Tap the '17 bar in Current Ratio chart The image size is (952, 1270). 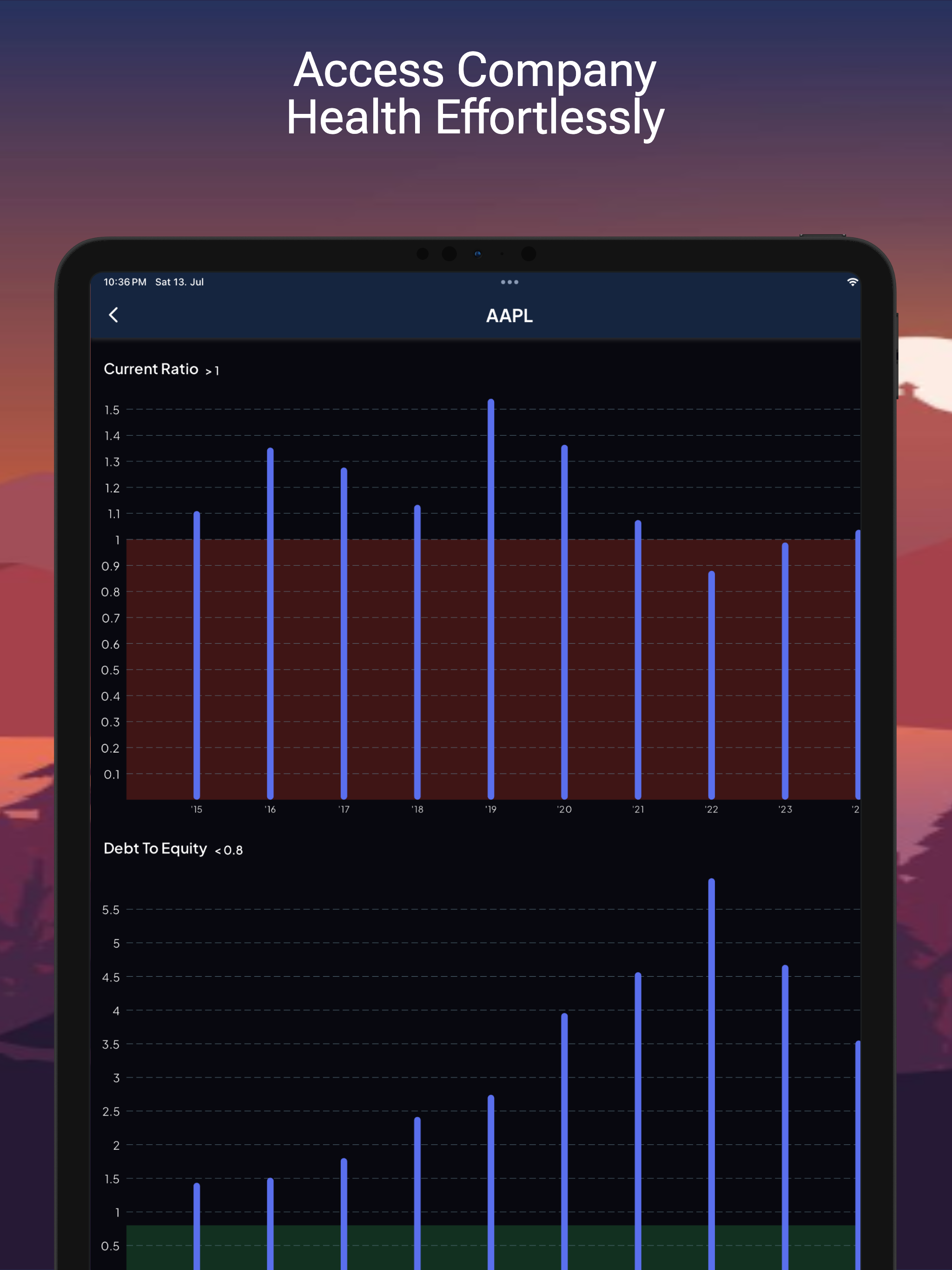[344, 633]
